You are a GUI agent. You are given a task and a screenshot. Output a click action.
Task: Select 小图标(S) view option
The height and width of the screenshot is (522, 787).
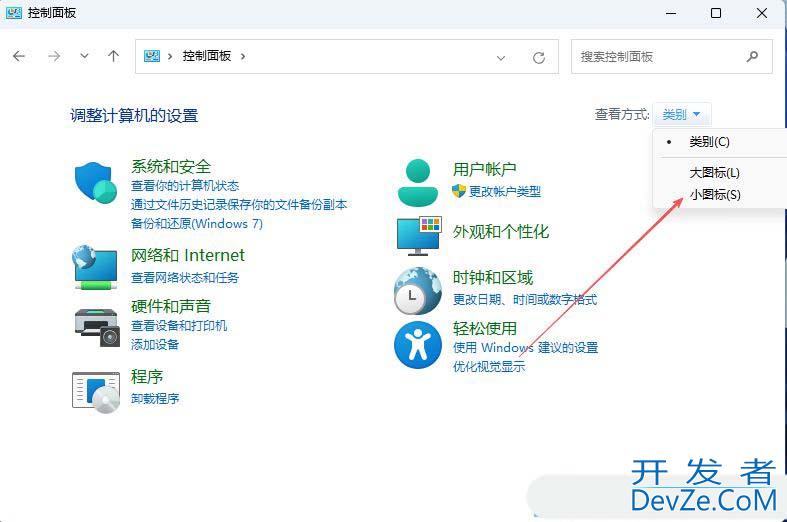715,194
